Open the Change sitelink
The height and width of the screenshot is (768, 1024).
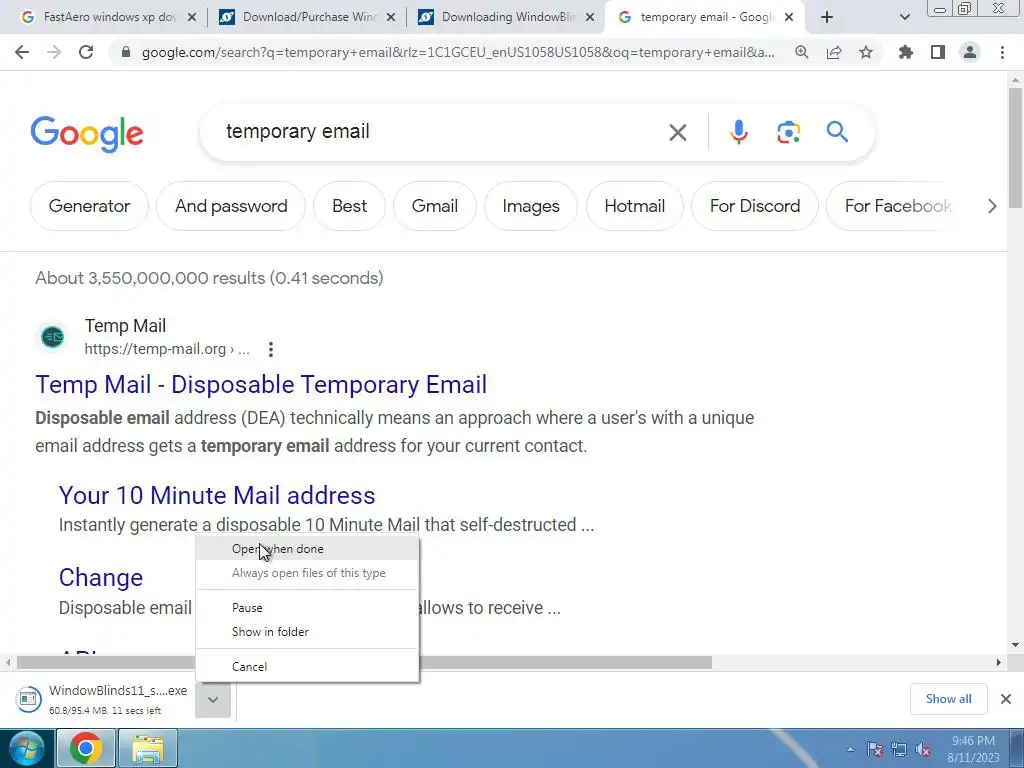101,578
